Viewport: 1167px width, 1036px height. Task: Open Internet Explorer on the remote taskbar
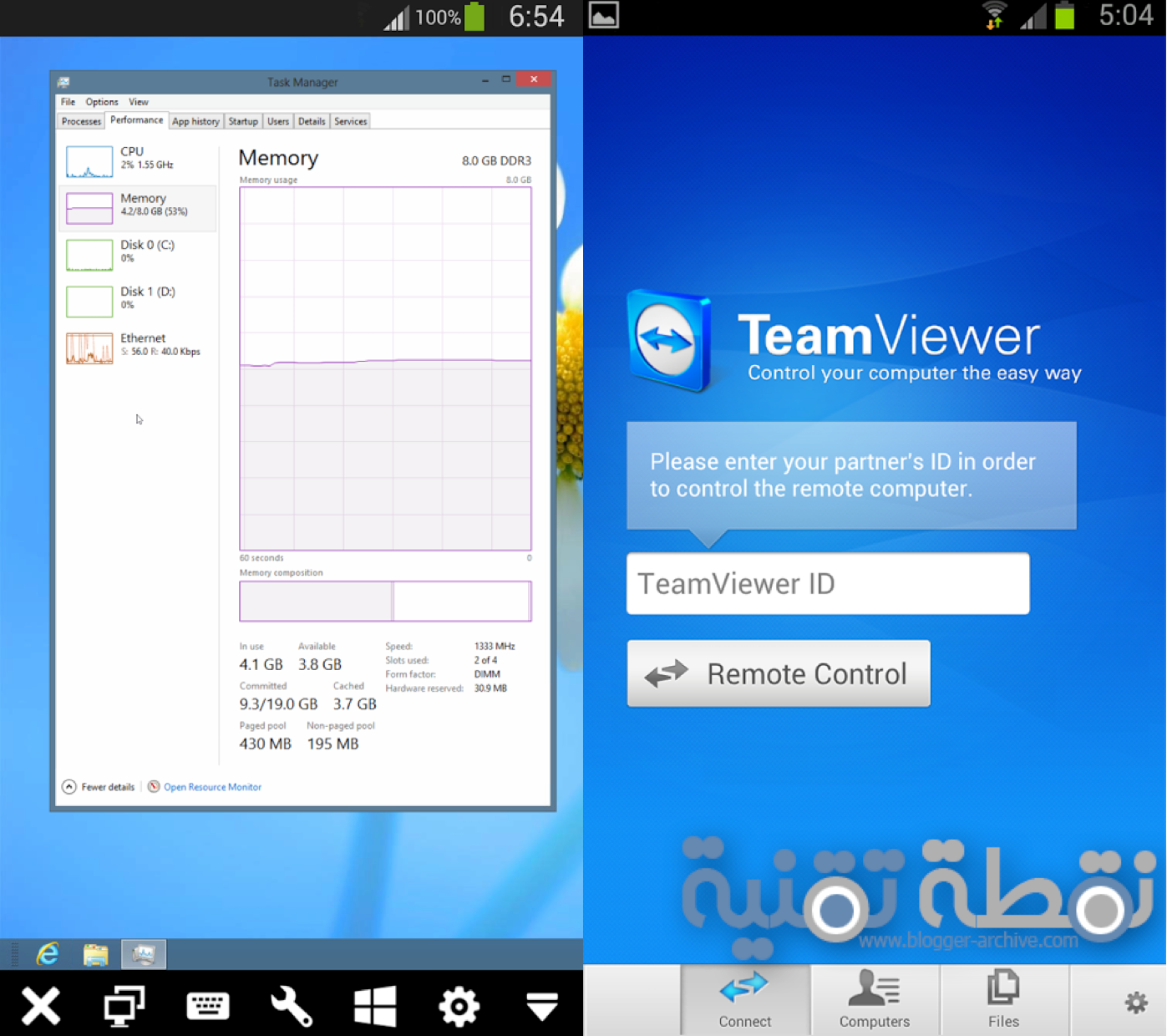click(x=48, y=954)
